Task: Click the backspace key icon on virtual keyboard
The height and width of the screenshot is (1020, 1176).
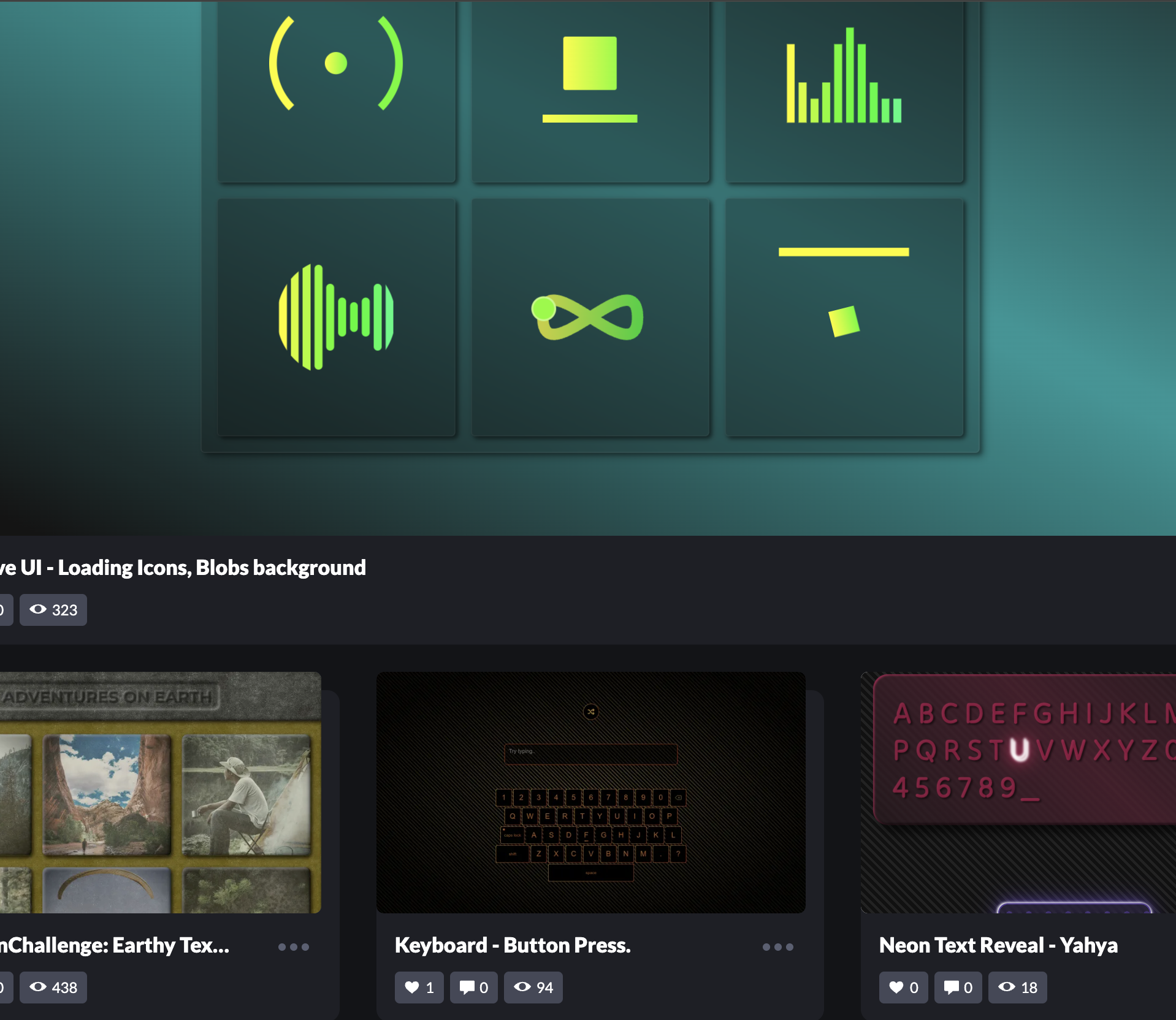Action: [x=678, y=798]
